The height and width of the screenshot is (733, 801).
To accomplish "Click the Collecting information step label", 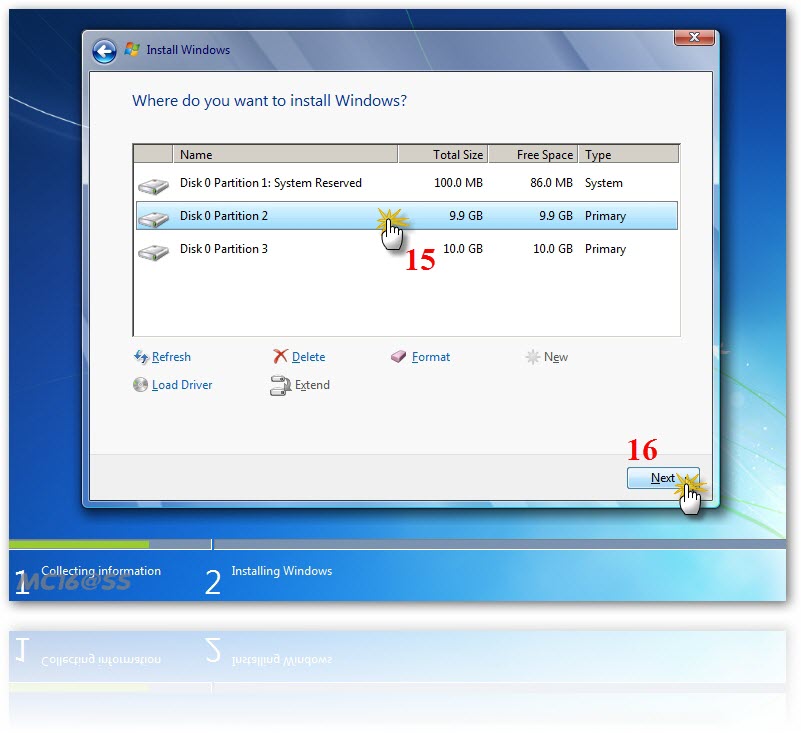I will click(101, 571).
